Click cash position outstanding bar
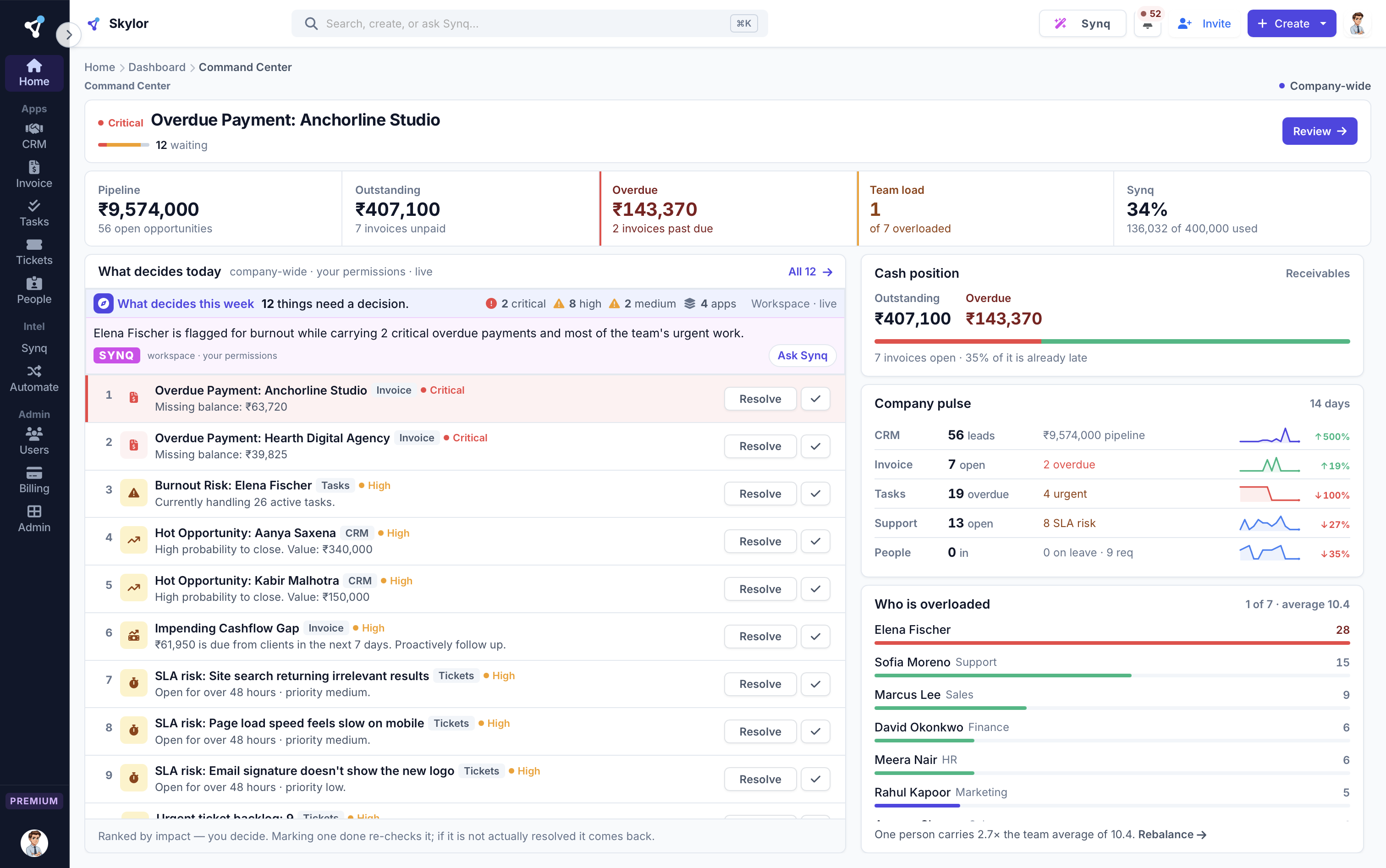This screenshot has height=868, width=1386. pyautogui.click(x=1111, y=341)
